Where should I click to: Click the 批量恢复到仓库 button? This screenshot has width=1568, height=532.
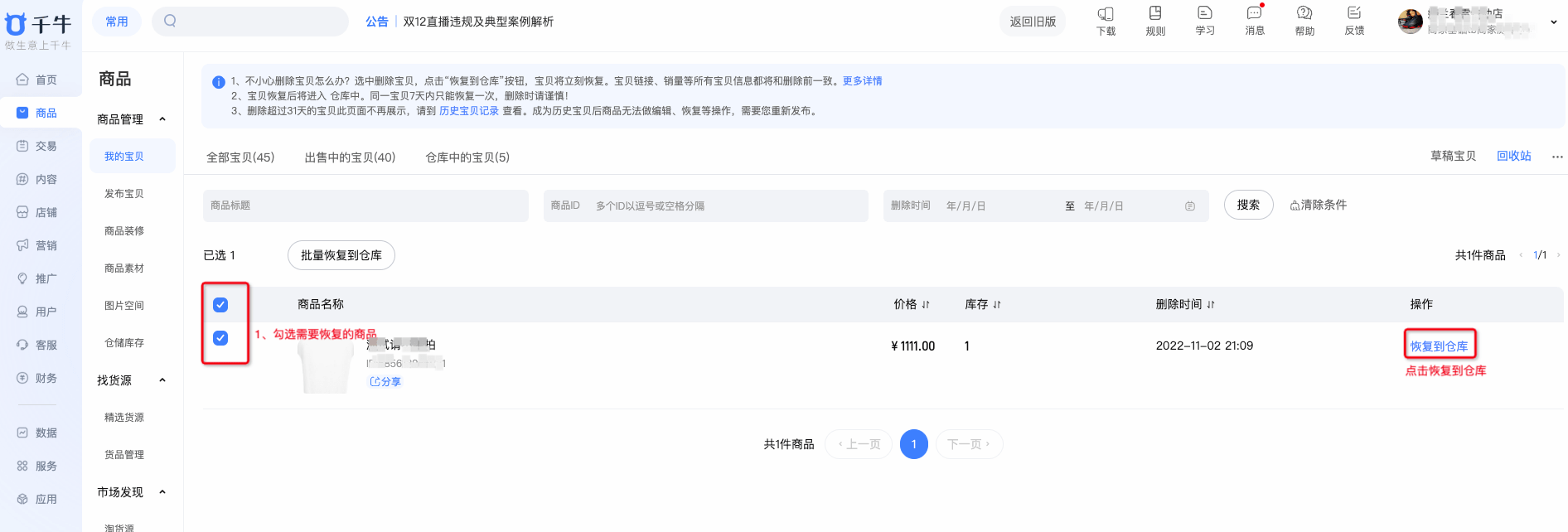pyautogui.click(x=341, y=255)
